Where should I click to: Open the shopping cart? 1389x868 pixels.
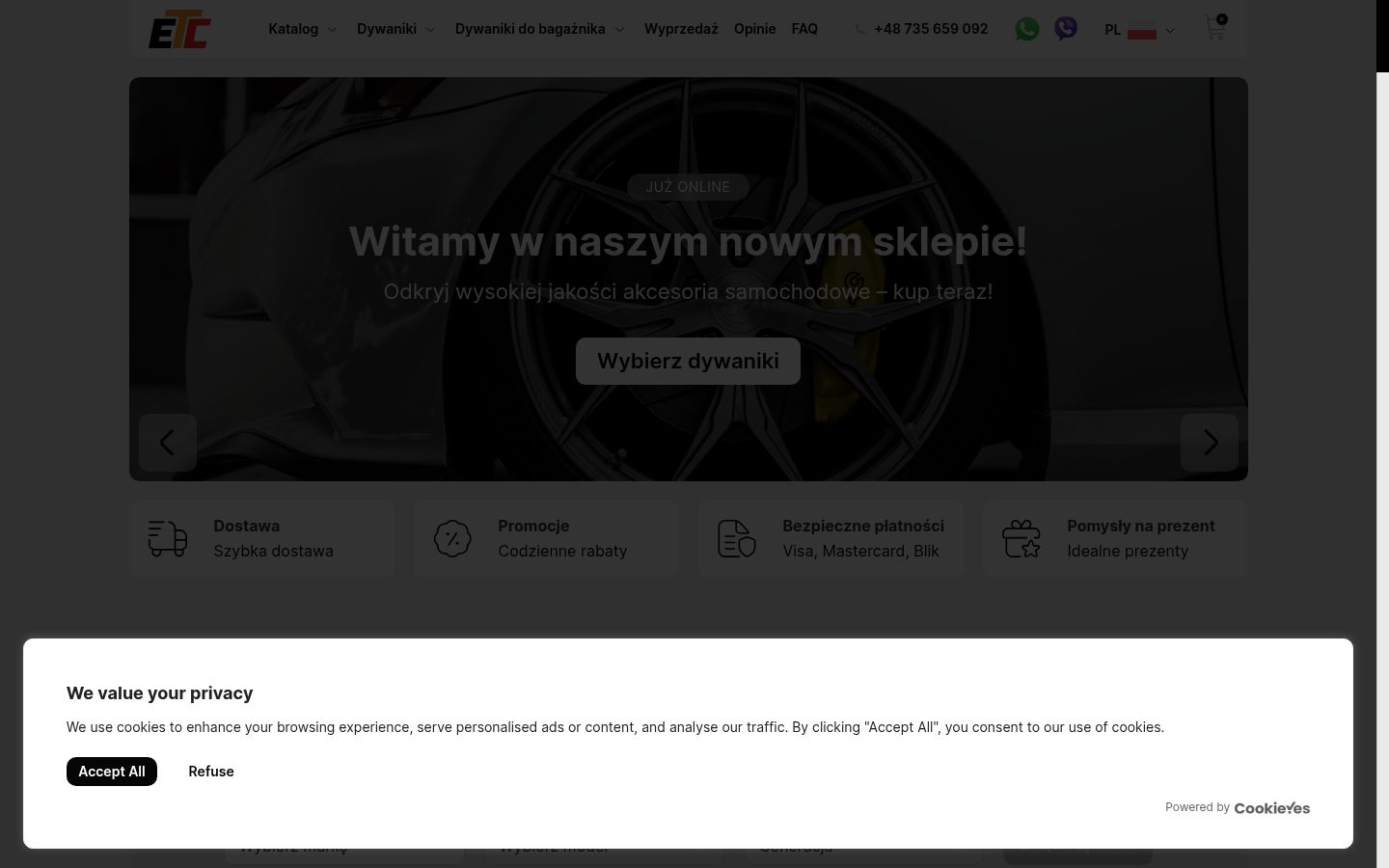pyautogui.click(x=1215, y=27)
